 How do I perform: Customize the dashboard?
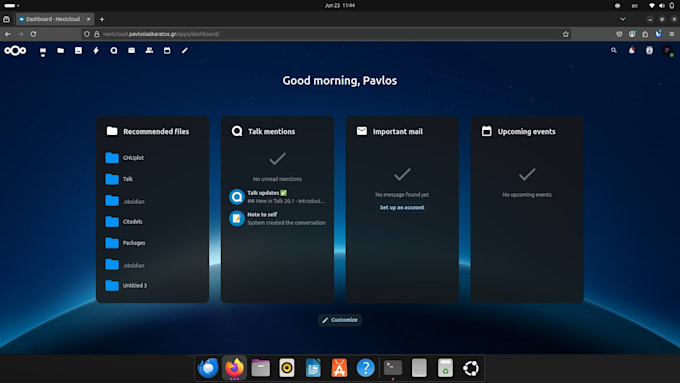click(340, 320)
